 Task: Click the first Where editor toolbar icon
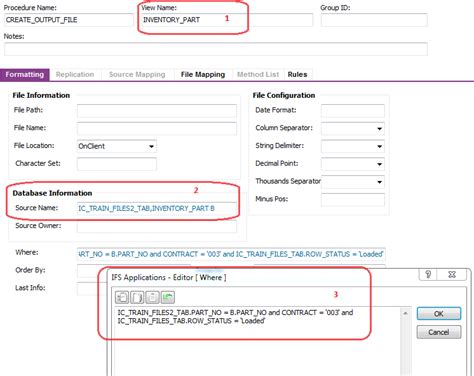(122, 297)
